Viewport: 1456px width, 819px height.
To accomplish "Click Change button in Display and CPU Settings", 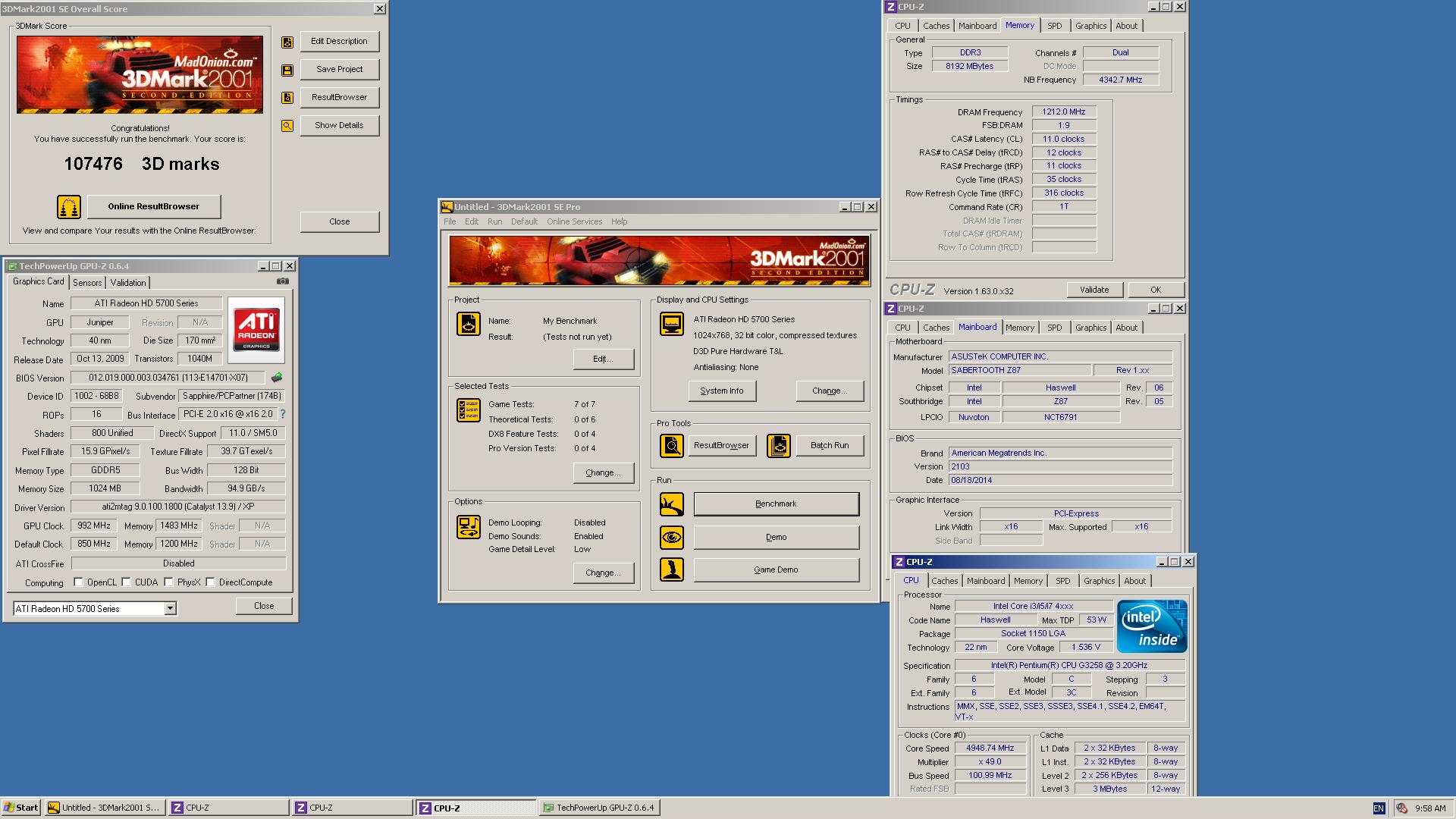I will tap(829, 391).
